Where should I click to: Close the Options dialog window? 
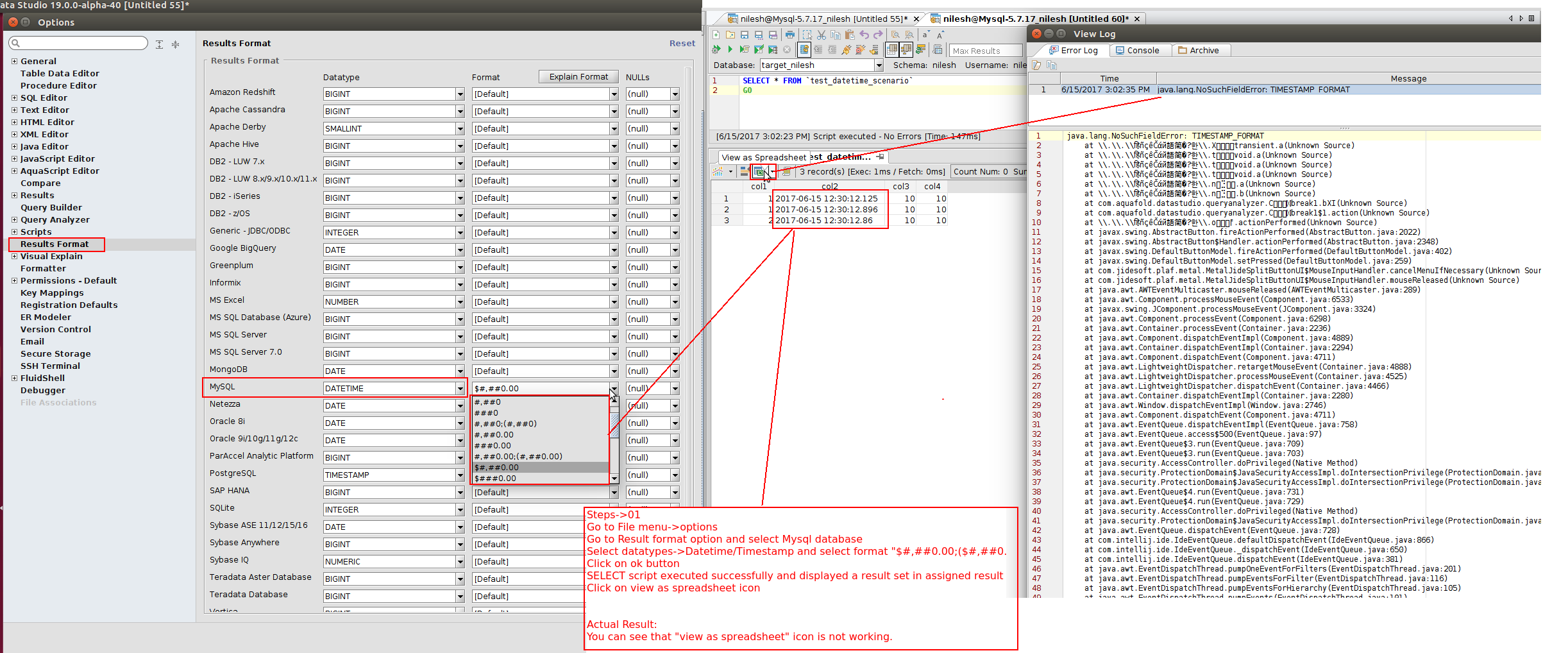point(13,22)
